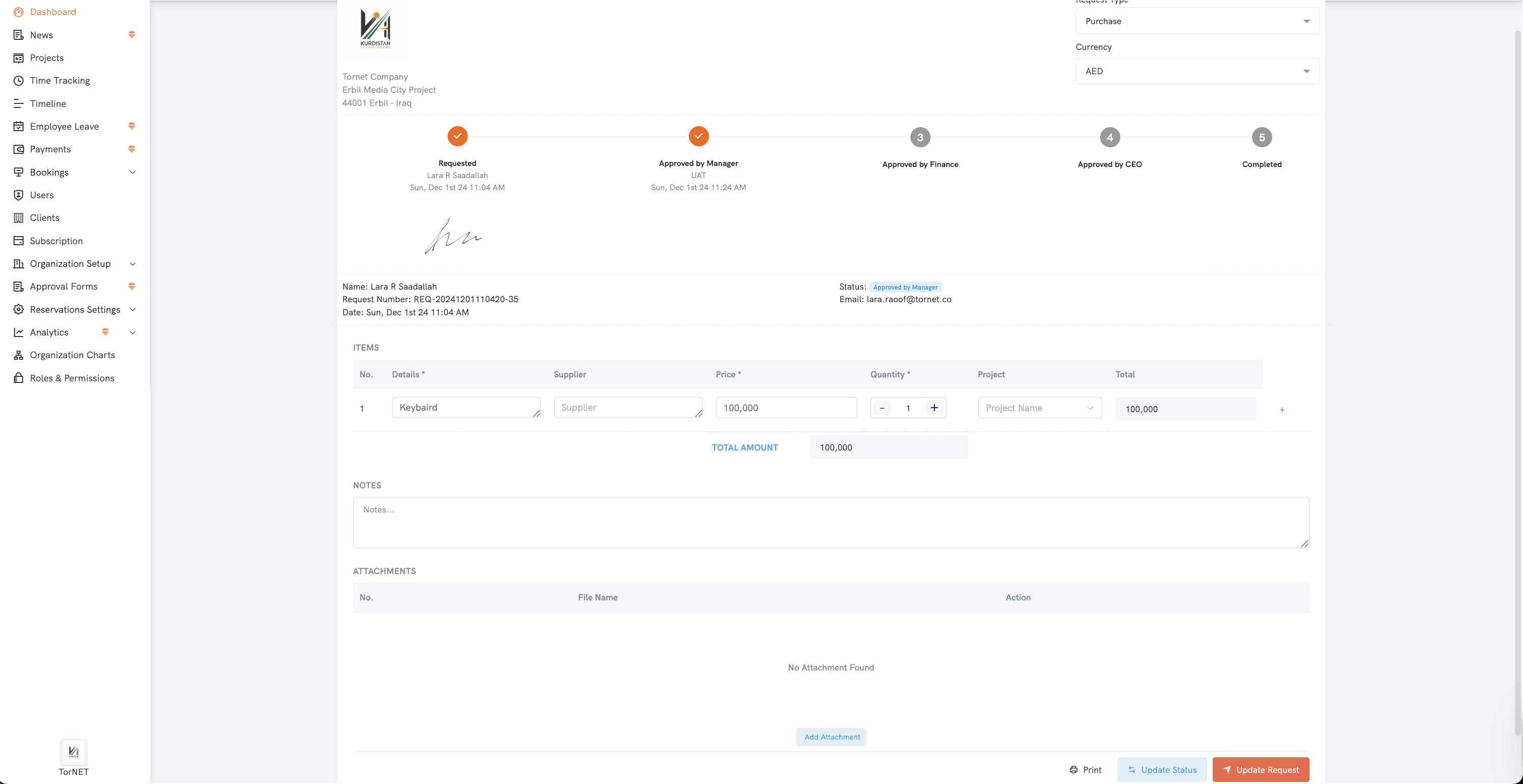The width and height of the screenshot is (1523, 784).
Task: Select the Clients menu entry
Action: tap(44, 217)
